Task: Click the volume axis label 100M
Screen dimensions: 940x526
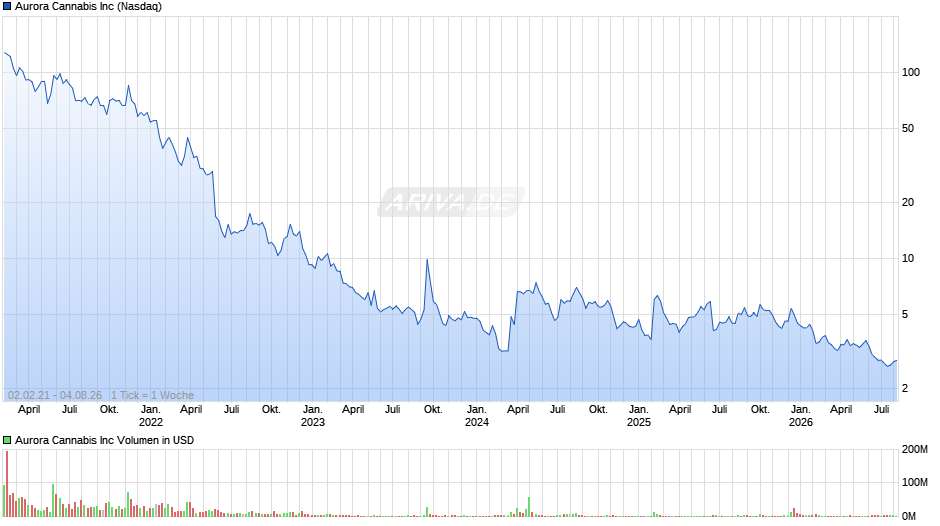Action: pyautogui.click(x=915, y=482)
